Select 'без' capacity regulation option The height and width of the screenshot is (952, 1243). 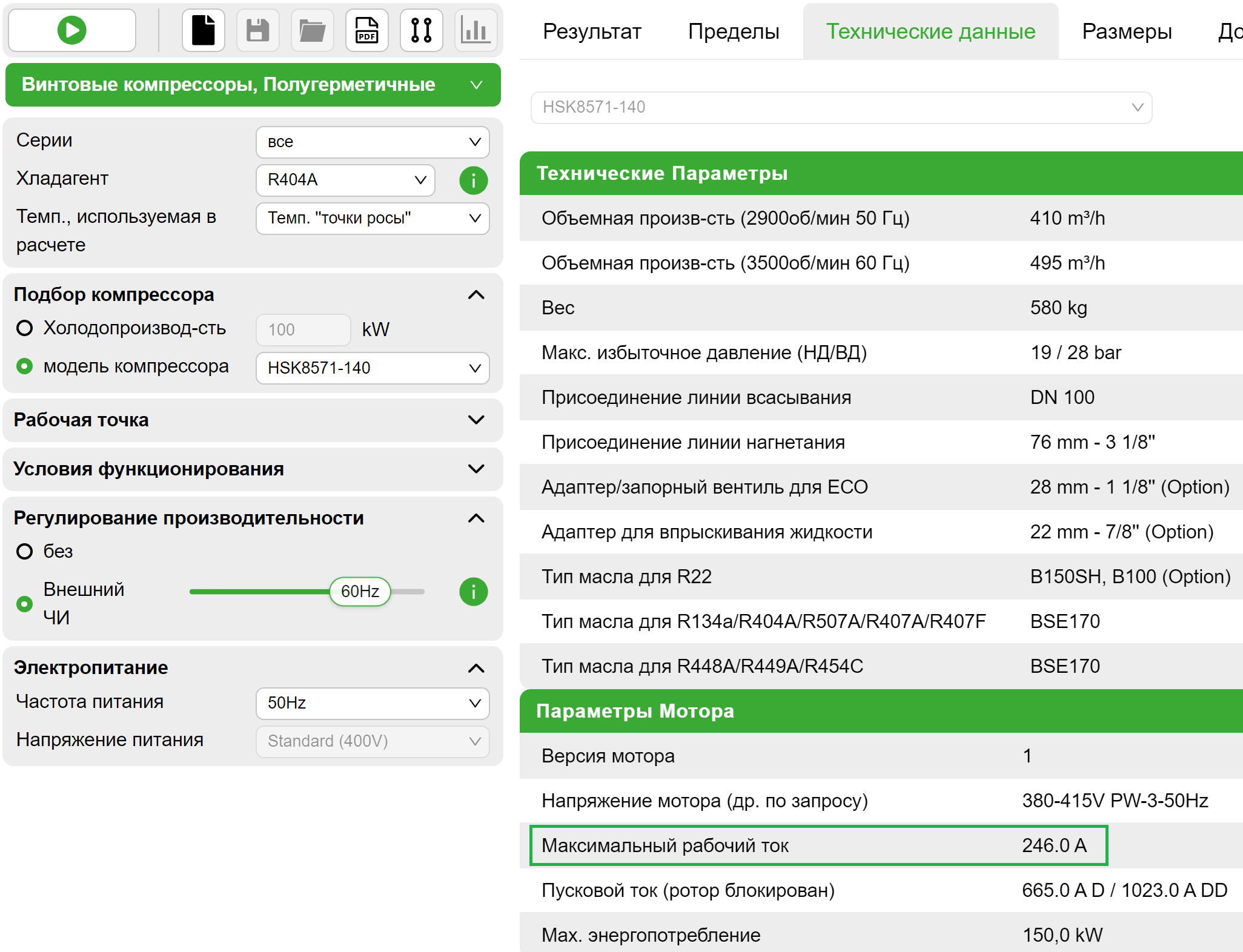click(25, 551)
